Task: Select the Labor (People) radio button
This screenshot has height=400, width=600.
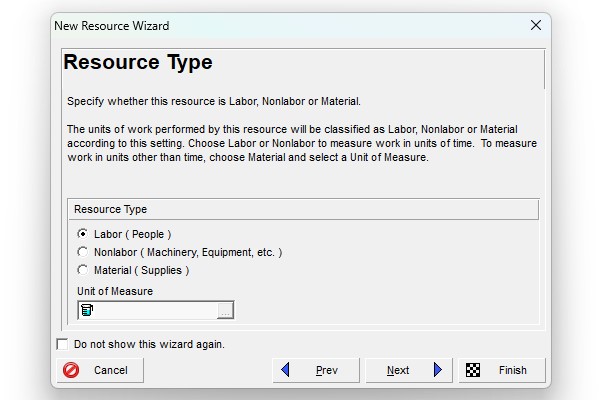Action: 82,234
